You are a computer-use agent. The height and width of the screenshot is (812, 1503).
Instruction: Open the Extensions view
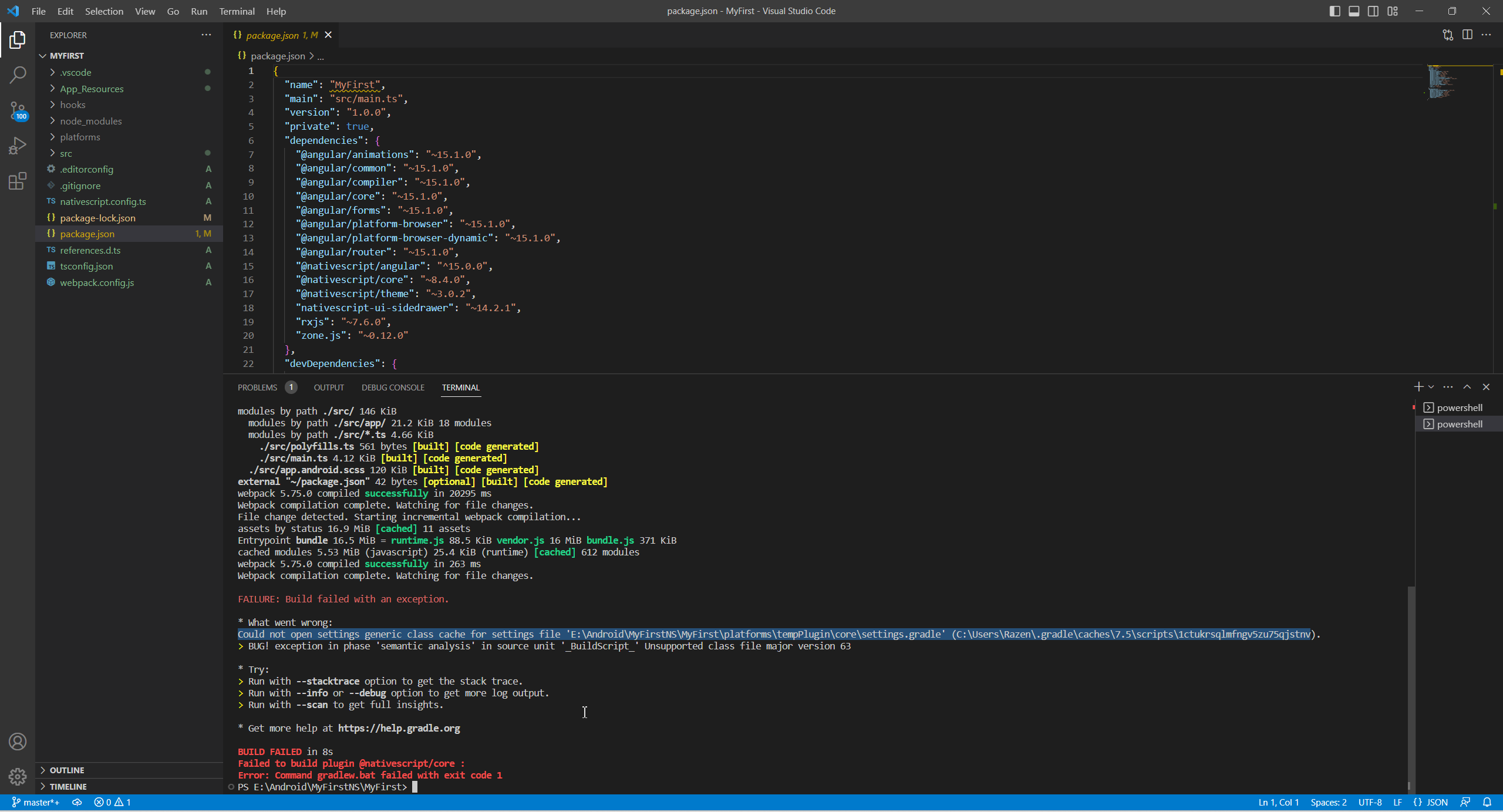tap(18, 180)
